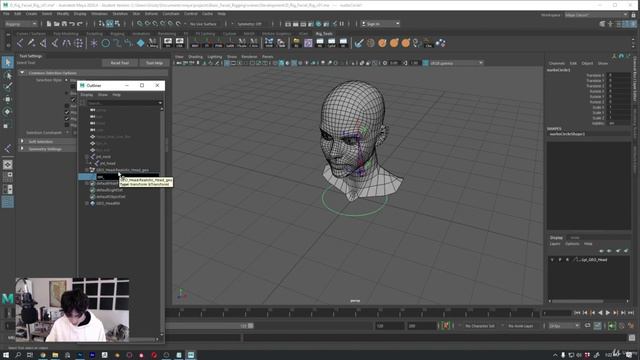Switch to the Animation shelf tab

141,34
